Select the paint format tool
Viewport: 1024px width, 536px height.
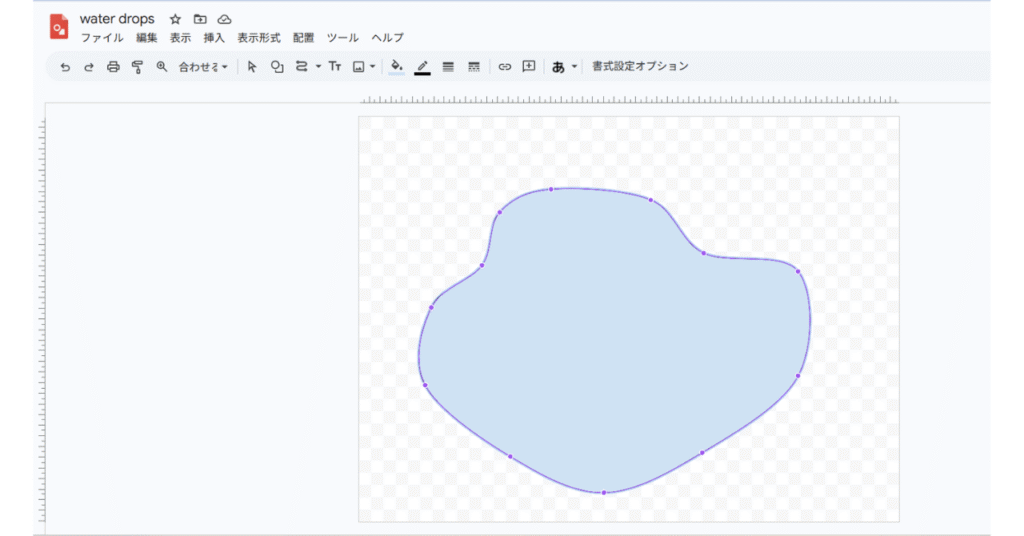click(x=137, y=67)
